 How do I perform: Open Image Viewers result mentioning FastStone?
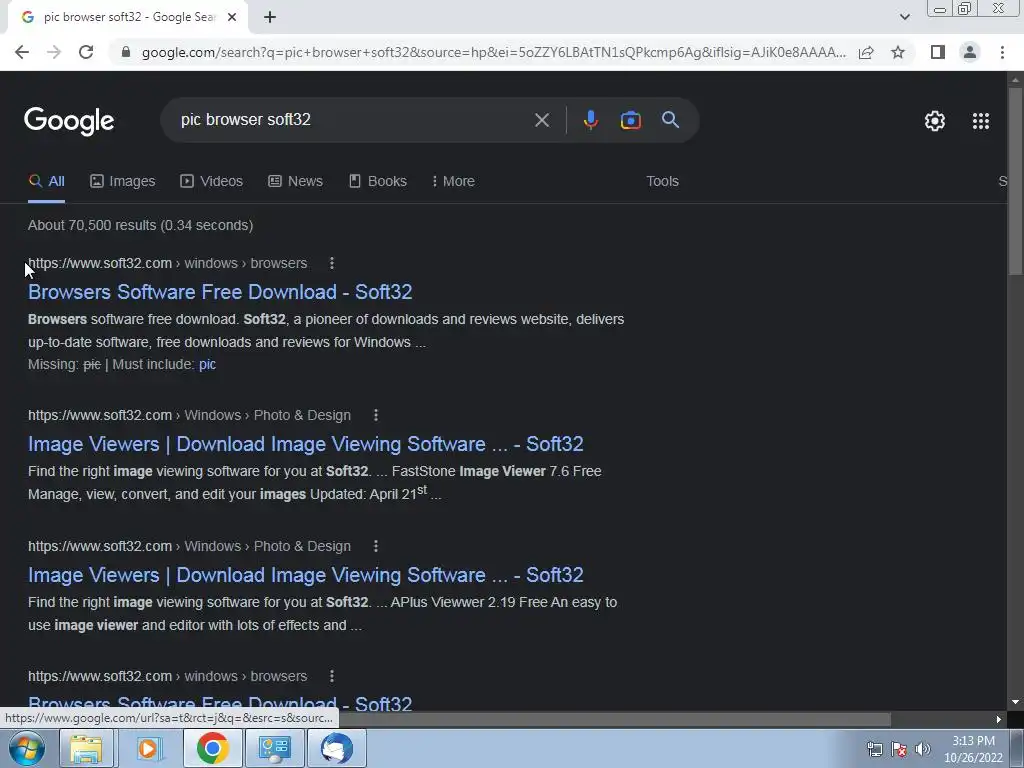[306, 444]
